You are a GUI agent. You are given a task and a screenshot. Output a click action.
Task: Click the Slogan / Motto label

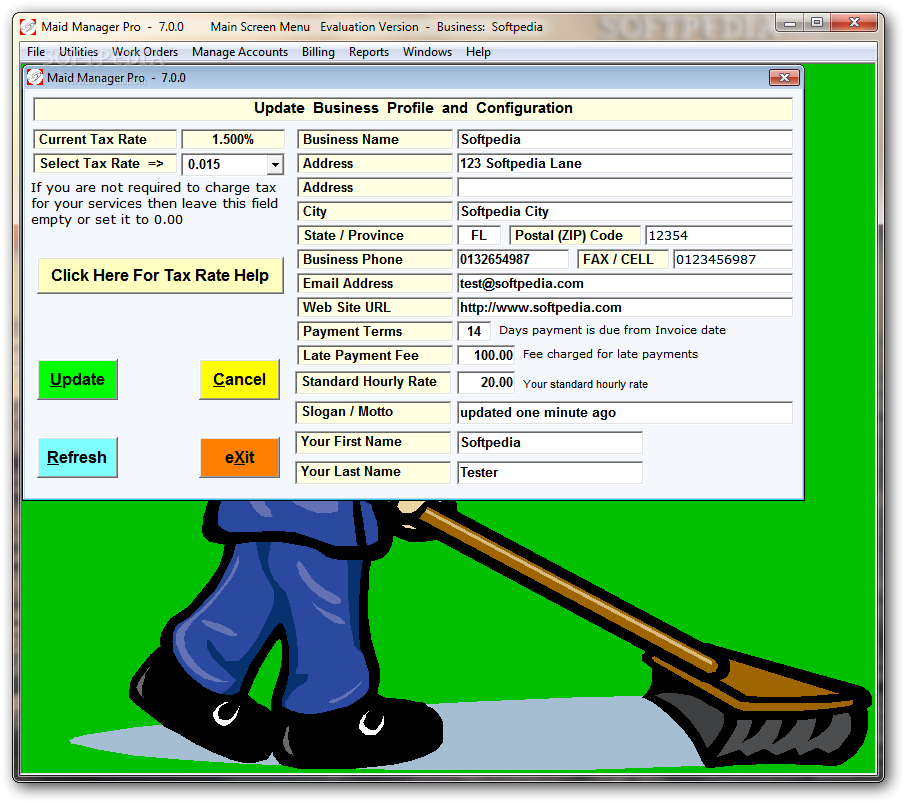373,412
